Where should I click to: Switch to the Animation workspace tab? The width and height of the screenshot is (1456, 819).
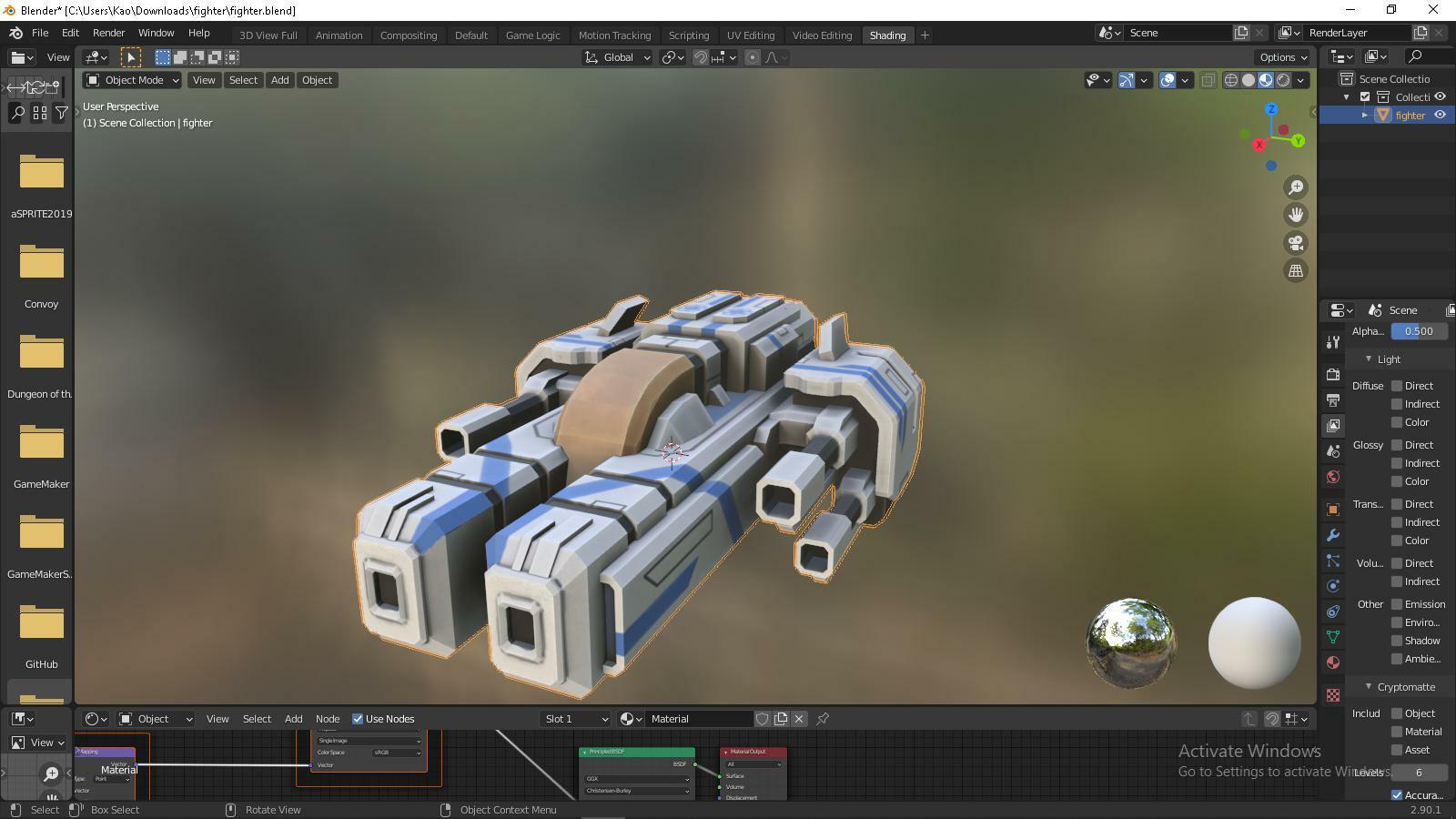point(339,35)
